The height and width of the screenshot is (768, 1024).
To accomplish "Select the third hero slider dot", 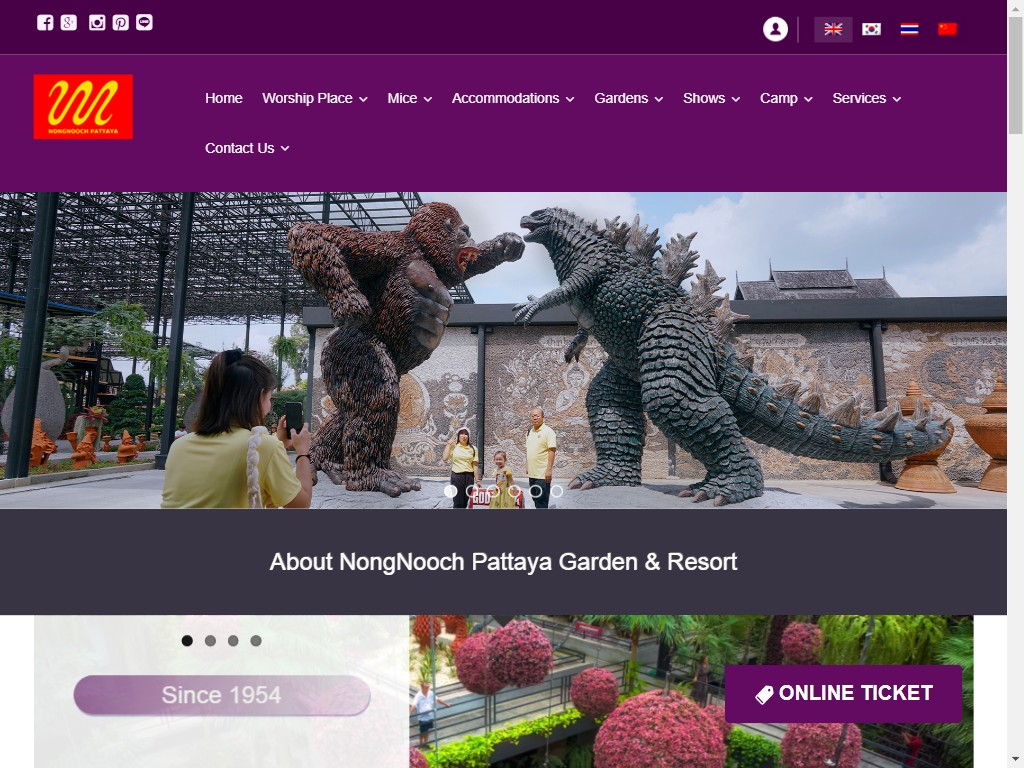I will click(x=493, y=491).
